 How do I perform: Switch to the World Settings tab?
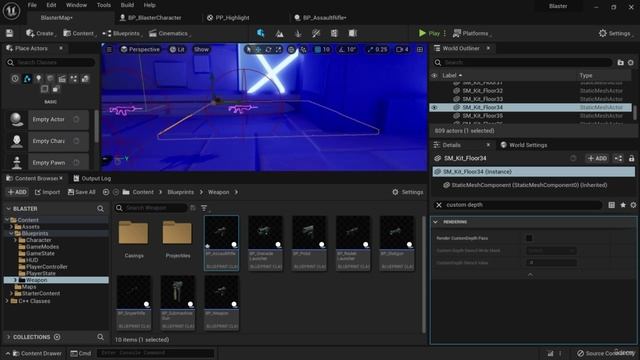pos(524,145)
